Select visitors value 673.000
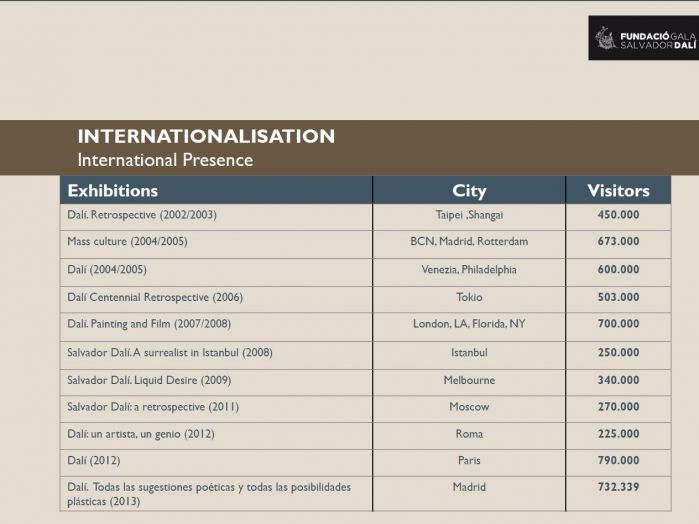Viewport: 699px width, 524px height. [618, 241]
